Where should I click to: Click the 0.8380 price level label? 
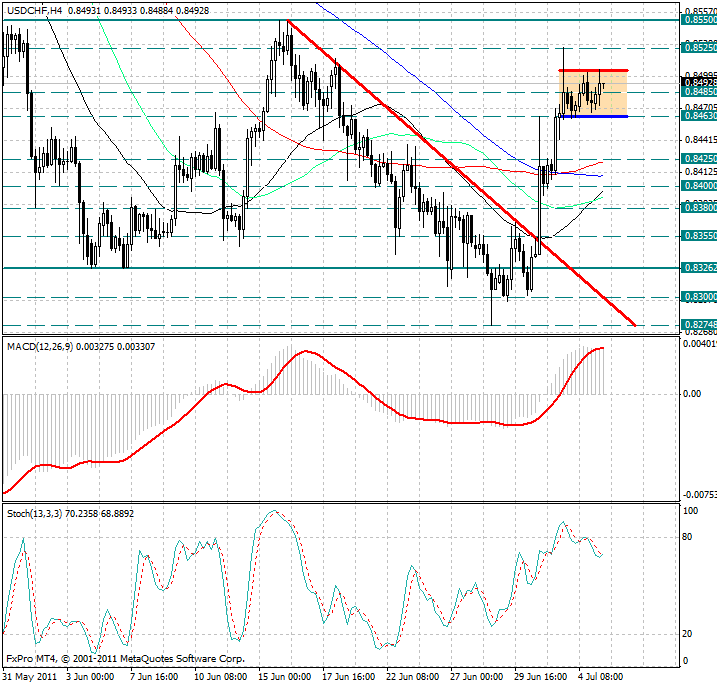699,208
